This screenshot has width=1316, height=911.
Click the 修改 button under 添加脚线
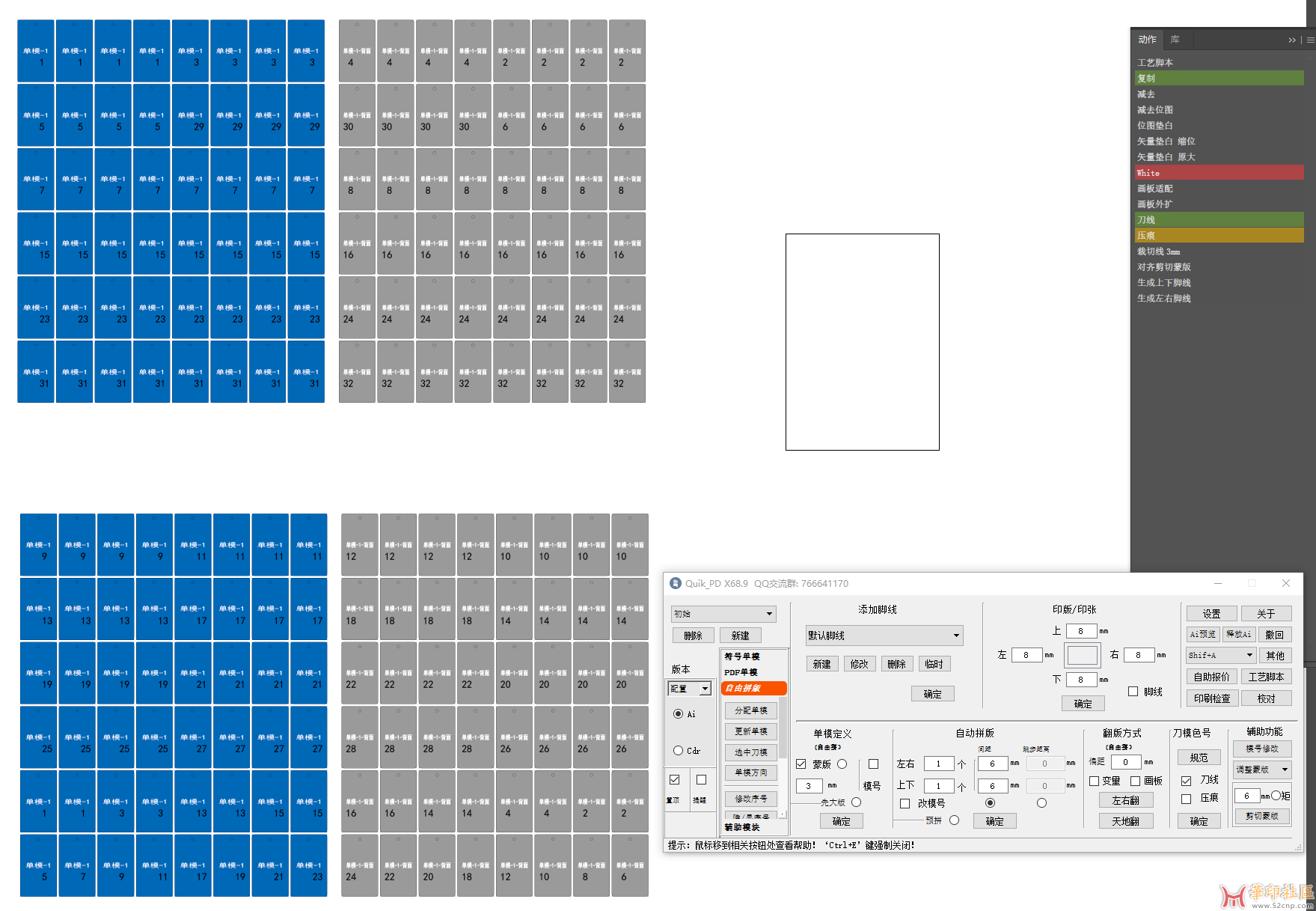click(859, 664)
